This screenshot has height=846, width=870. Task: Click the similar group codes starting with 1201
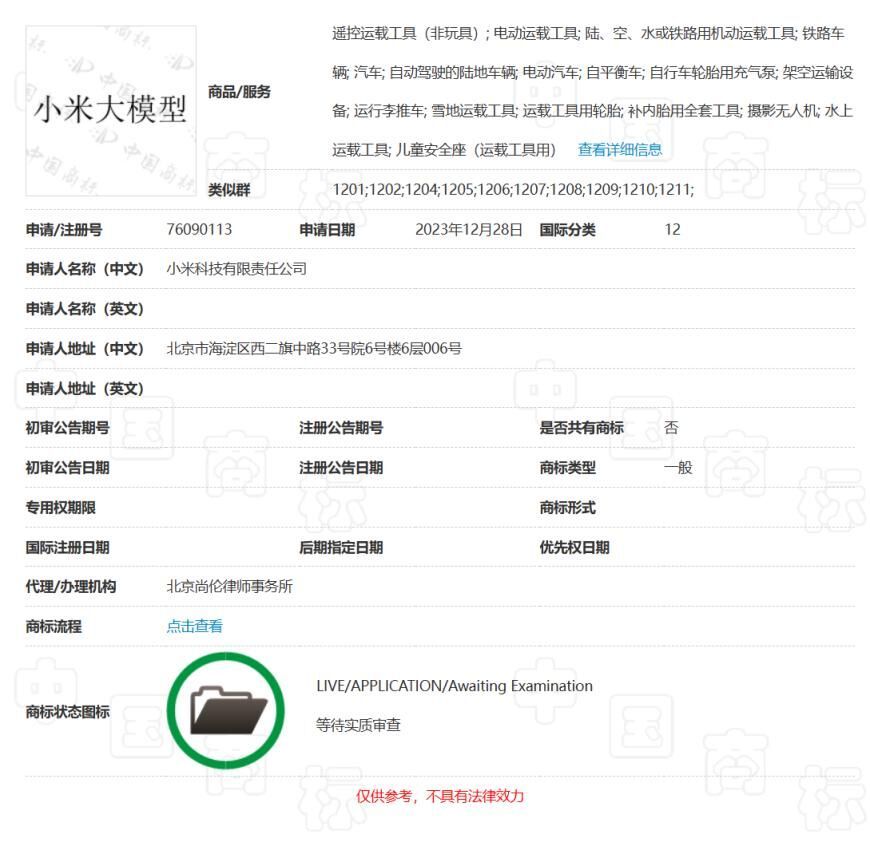pyautogui.click(x=512, y=189)
